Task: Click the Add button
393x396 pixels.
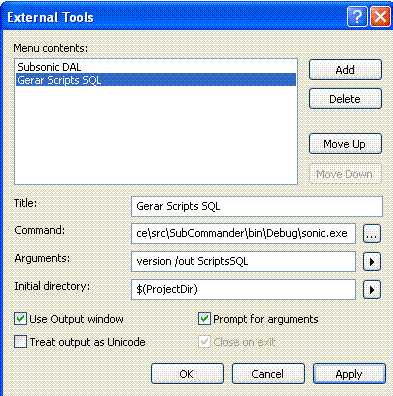Action: pyautogui.click(x=345, y=70)
